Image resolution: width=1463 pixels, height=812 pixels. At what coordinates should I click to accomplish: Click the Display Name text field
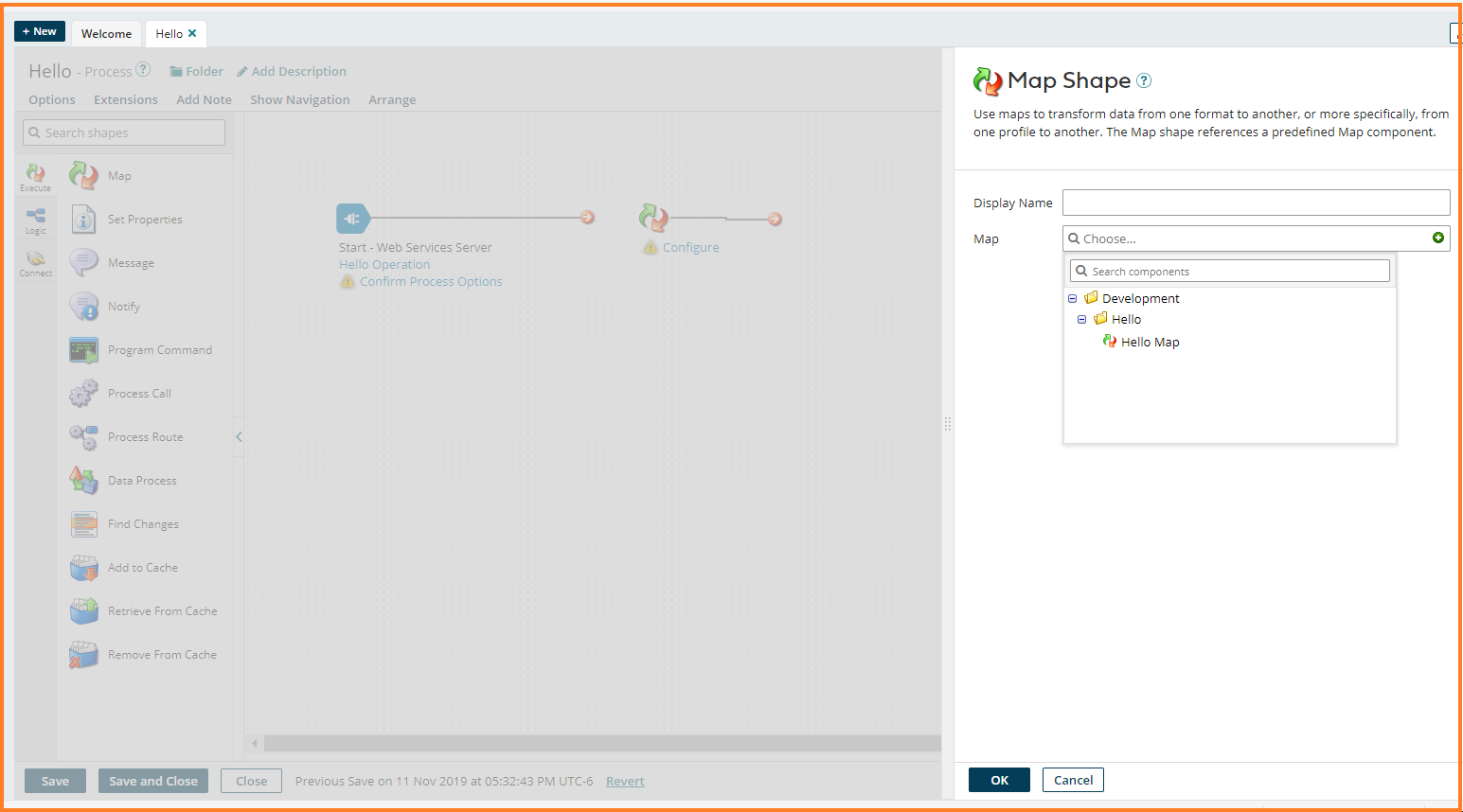(x=1256, y=203)
